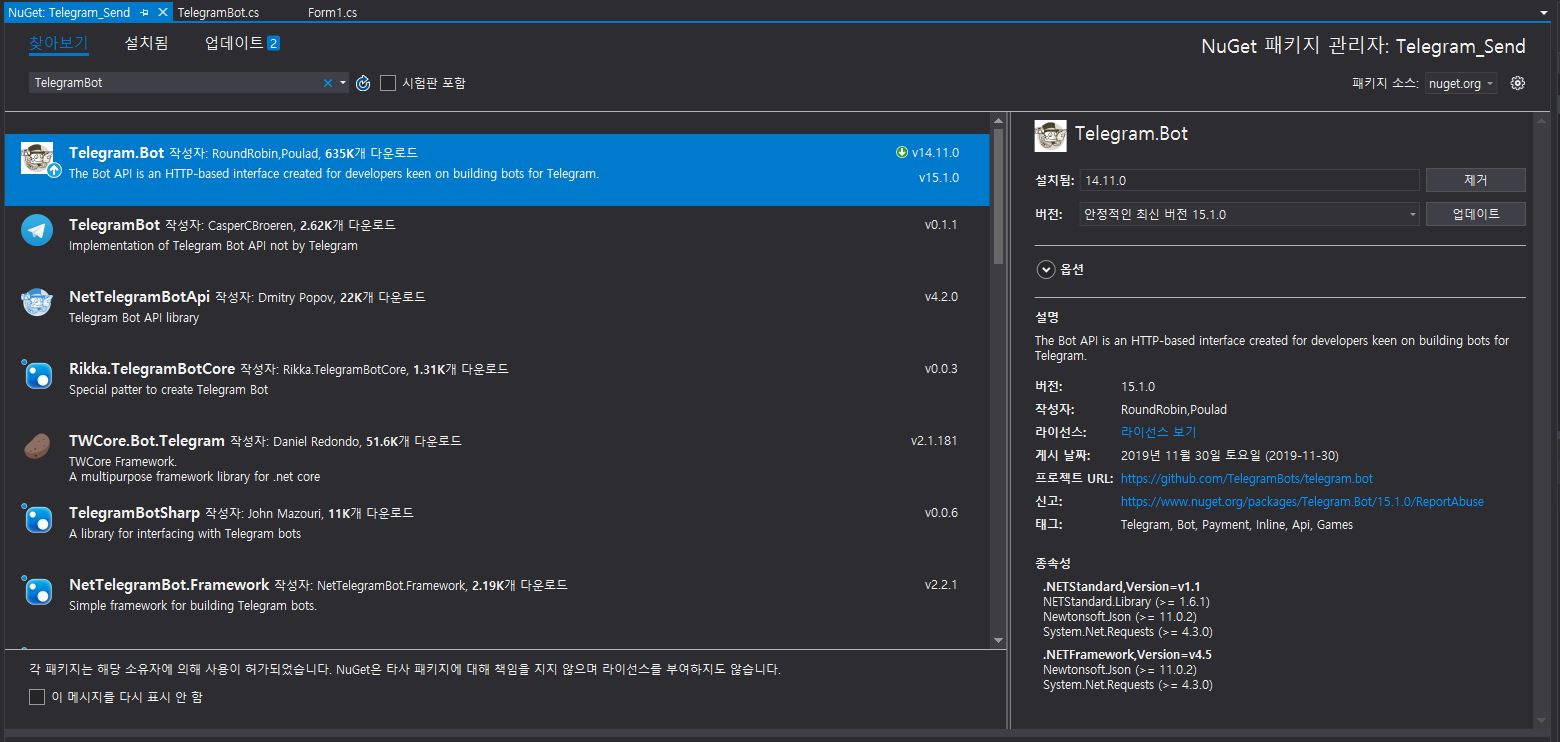Click the refresh icon next to search box

coord(363,83)
